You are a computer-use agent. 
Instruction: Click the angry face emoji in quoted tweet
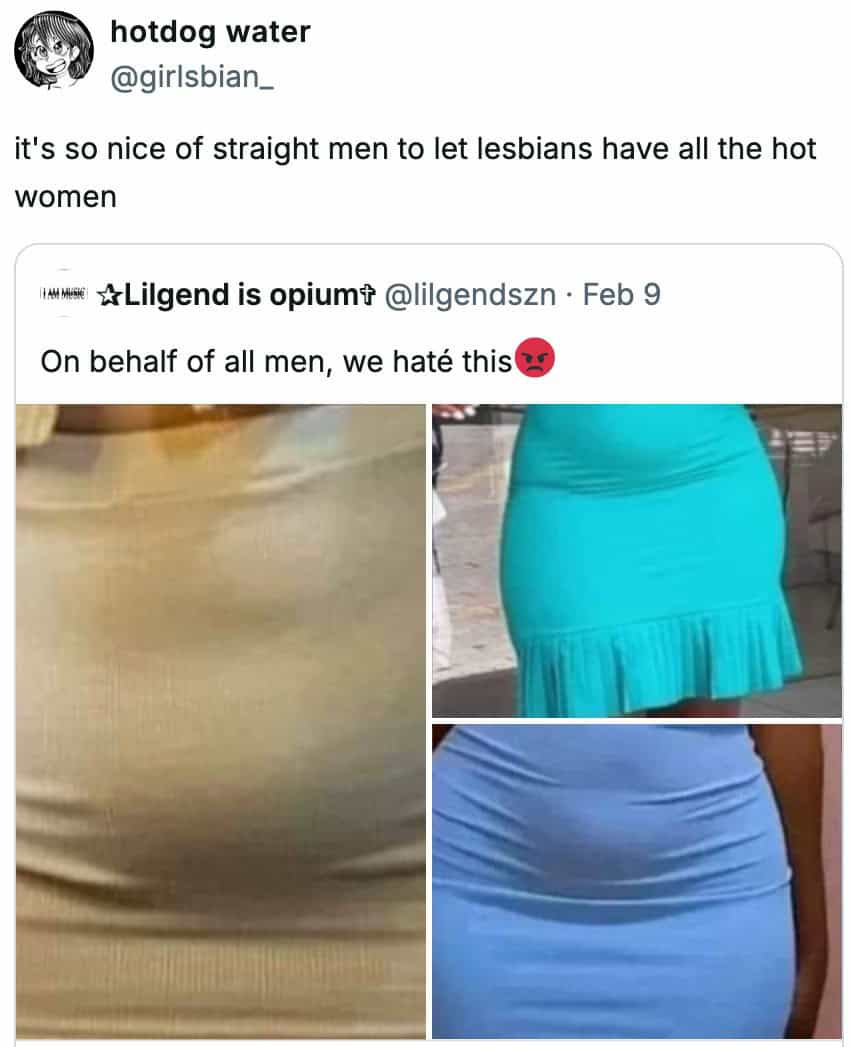click(535, 359)
